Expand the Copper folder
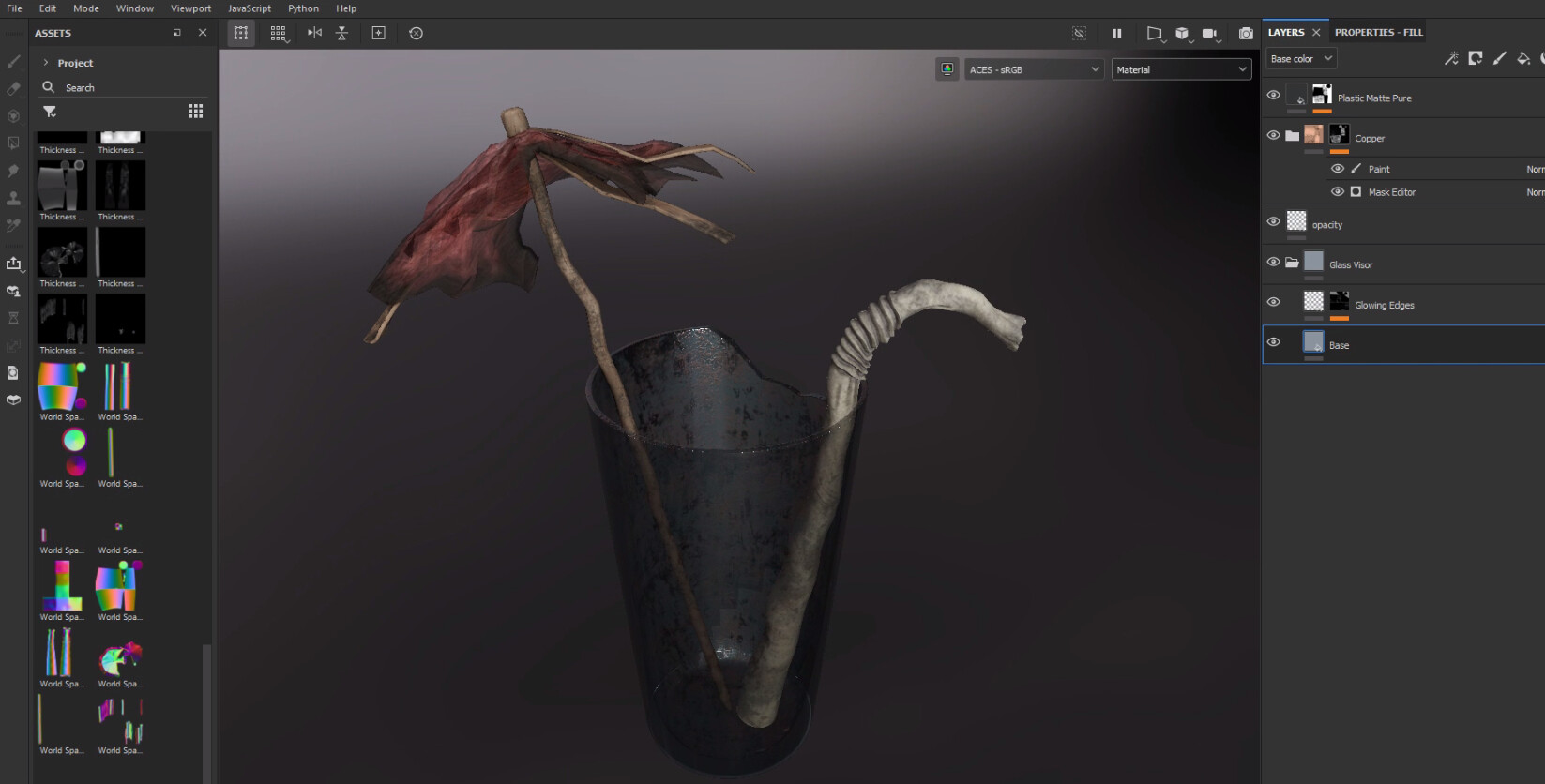This screenshot has height=784, width=1545. point(1292,136)
